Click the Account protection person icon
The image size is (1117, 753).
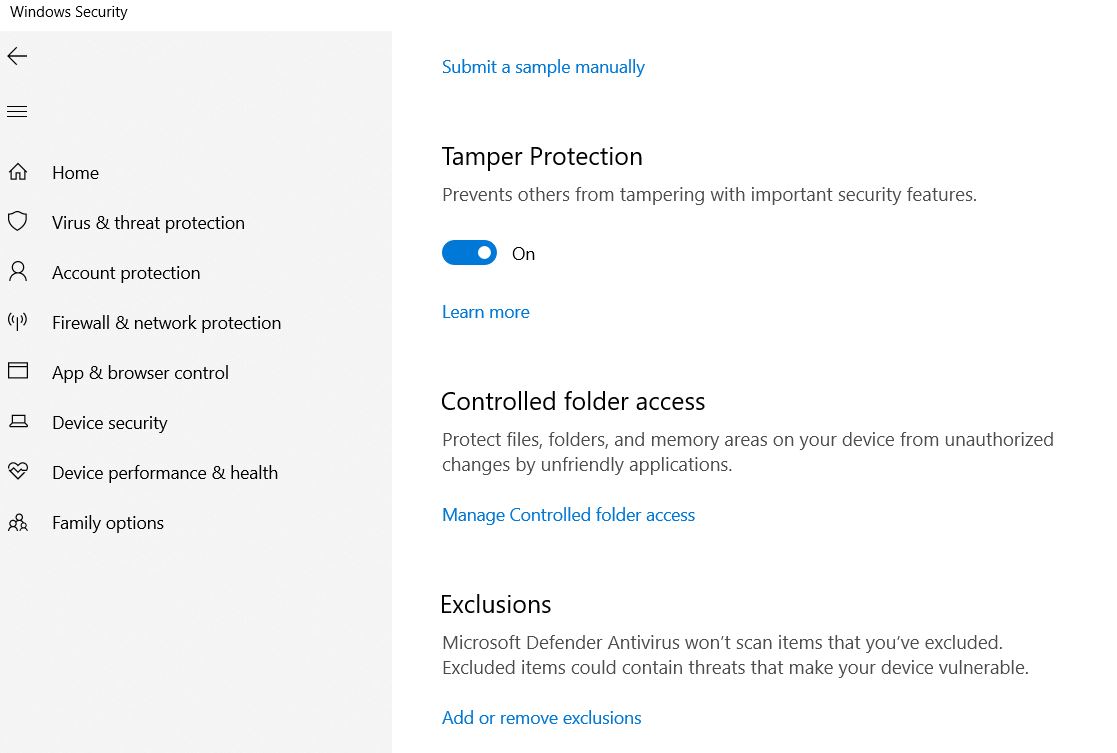[18, 271]
